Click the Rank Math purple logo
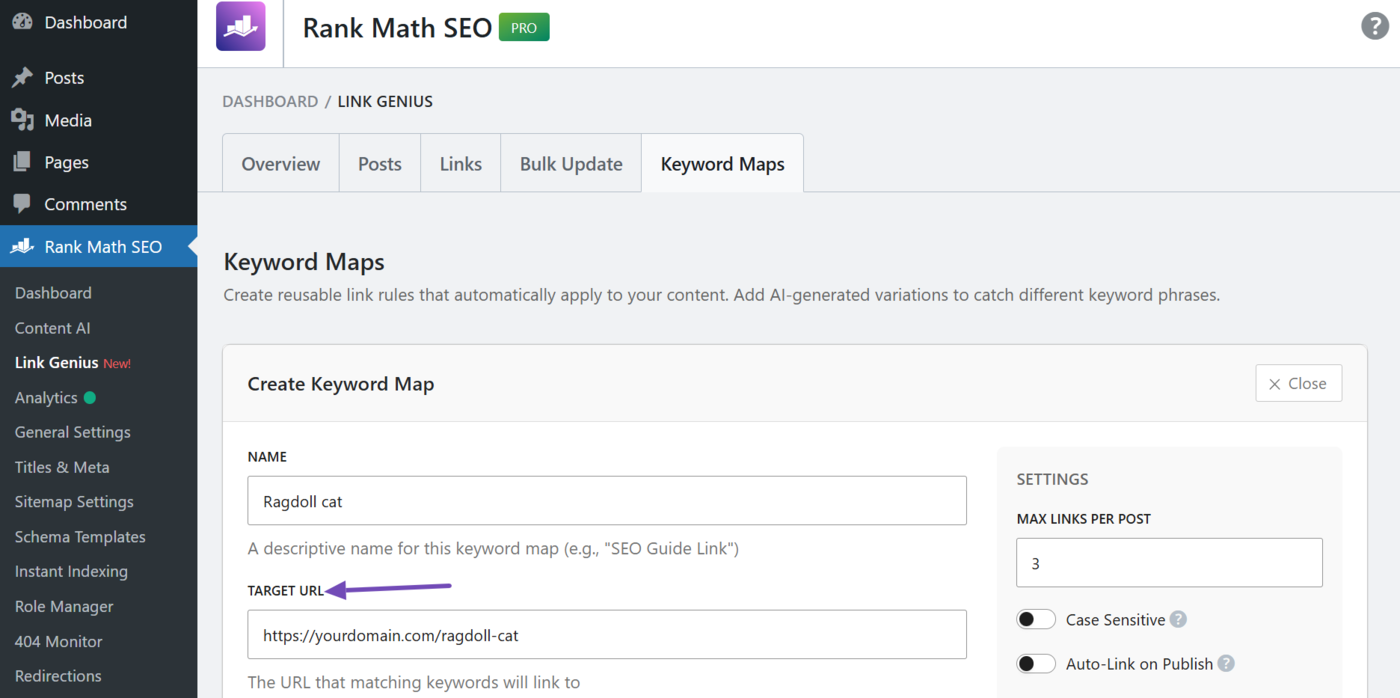This screenshot has width=1400, height=698. point(241,26)
